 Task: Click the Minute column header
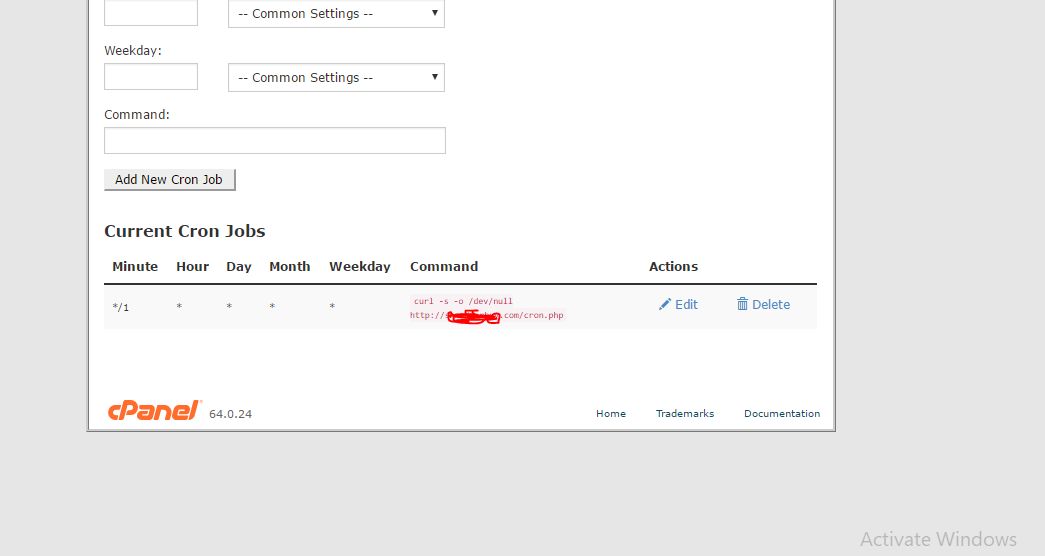tap(135, 267)
